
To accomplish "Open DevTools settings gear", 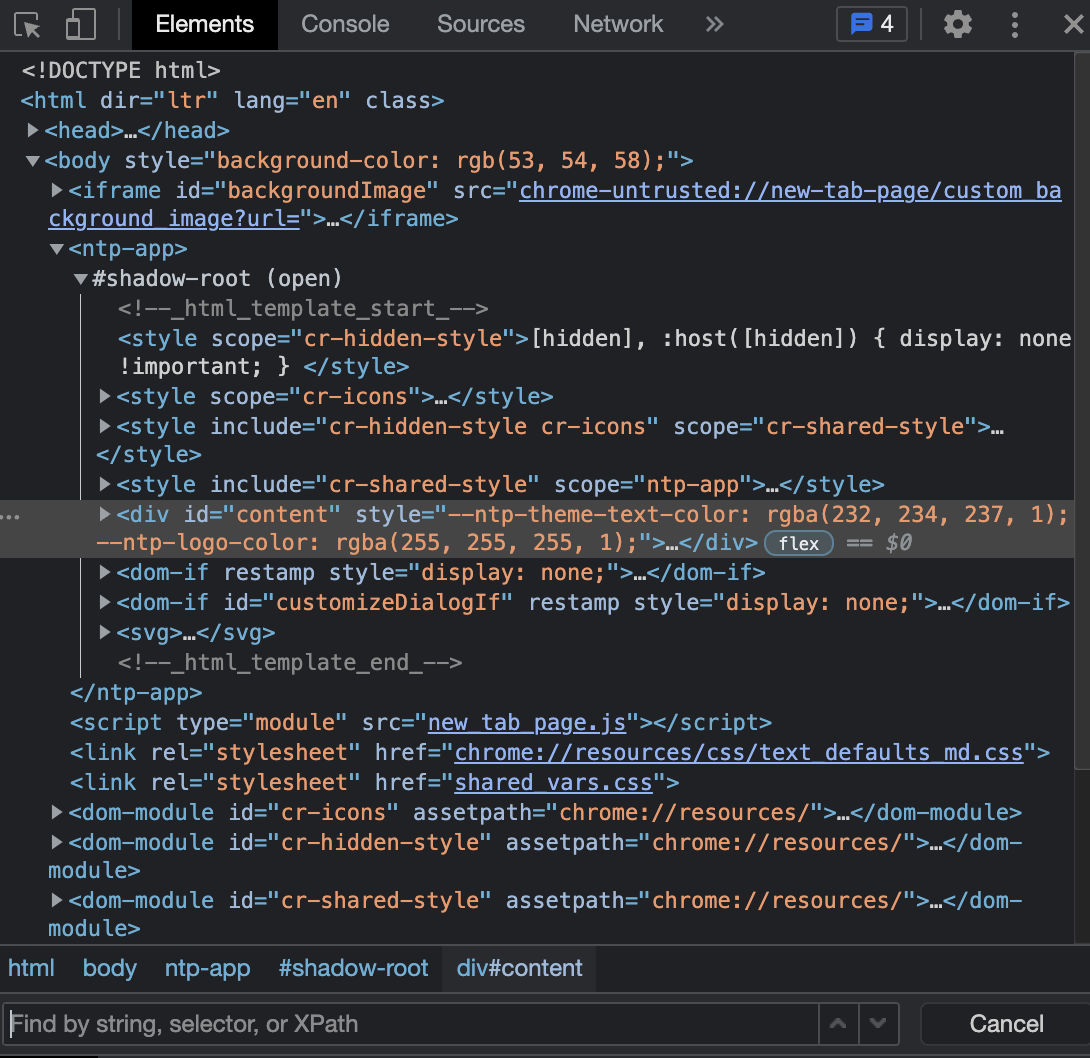I will 957,24.
